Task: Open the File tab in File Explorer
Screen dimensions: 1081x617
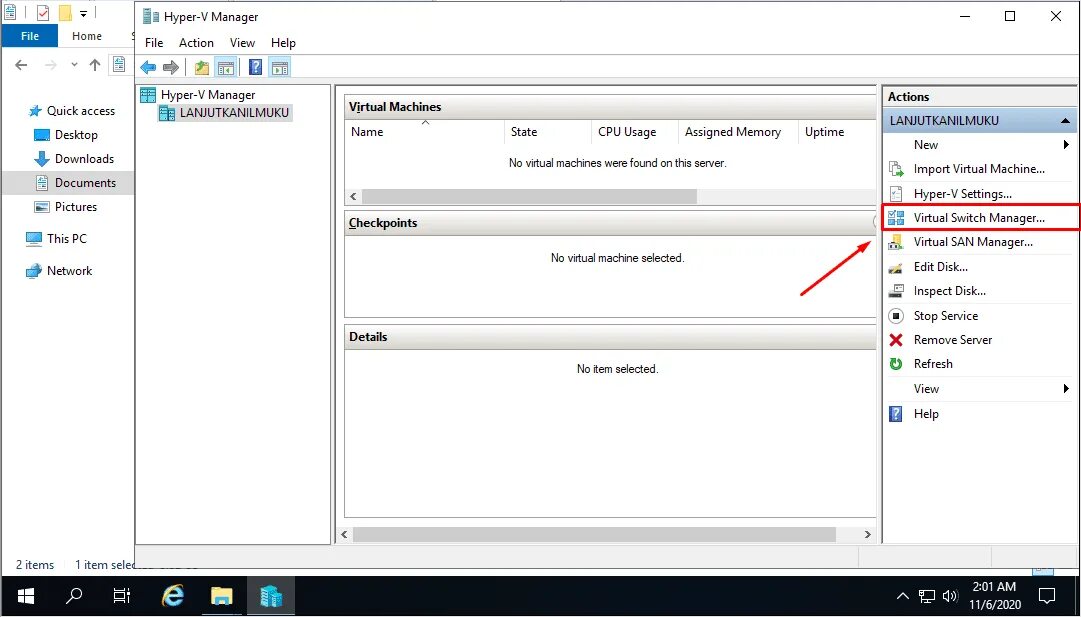Action: (x=30, y=36)
